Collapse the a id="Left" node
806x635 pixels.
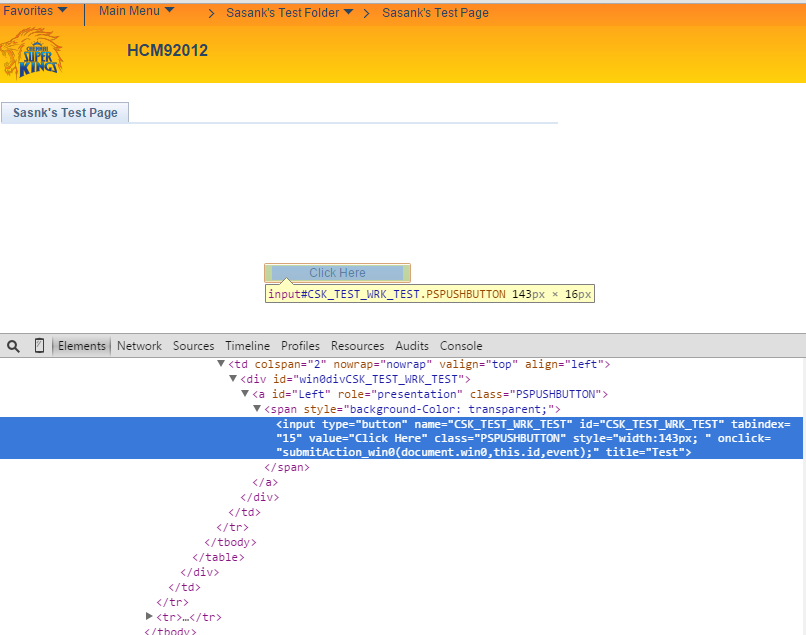click(x=245, y=393)
